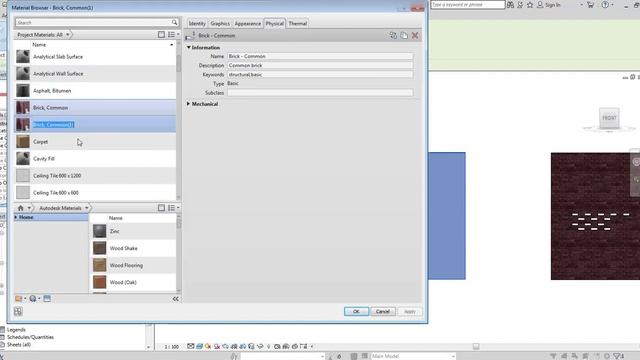Select Zinc in Autodesk Materials library

tap(133, 231)
